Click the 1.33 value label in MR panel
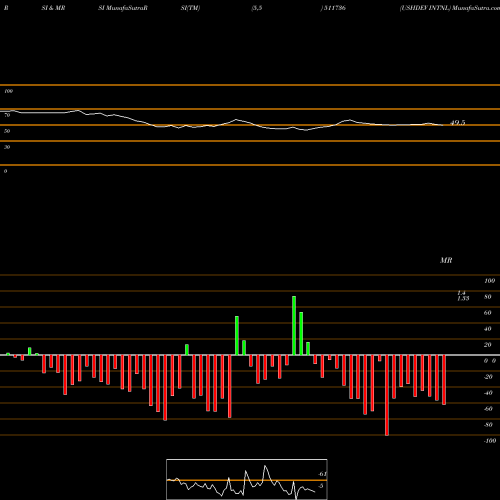500x500 pixels. click(x=463, y=299)
